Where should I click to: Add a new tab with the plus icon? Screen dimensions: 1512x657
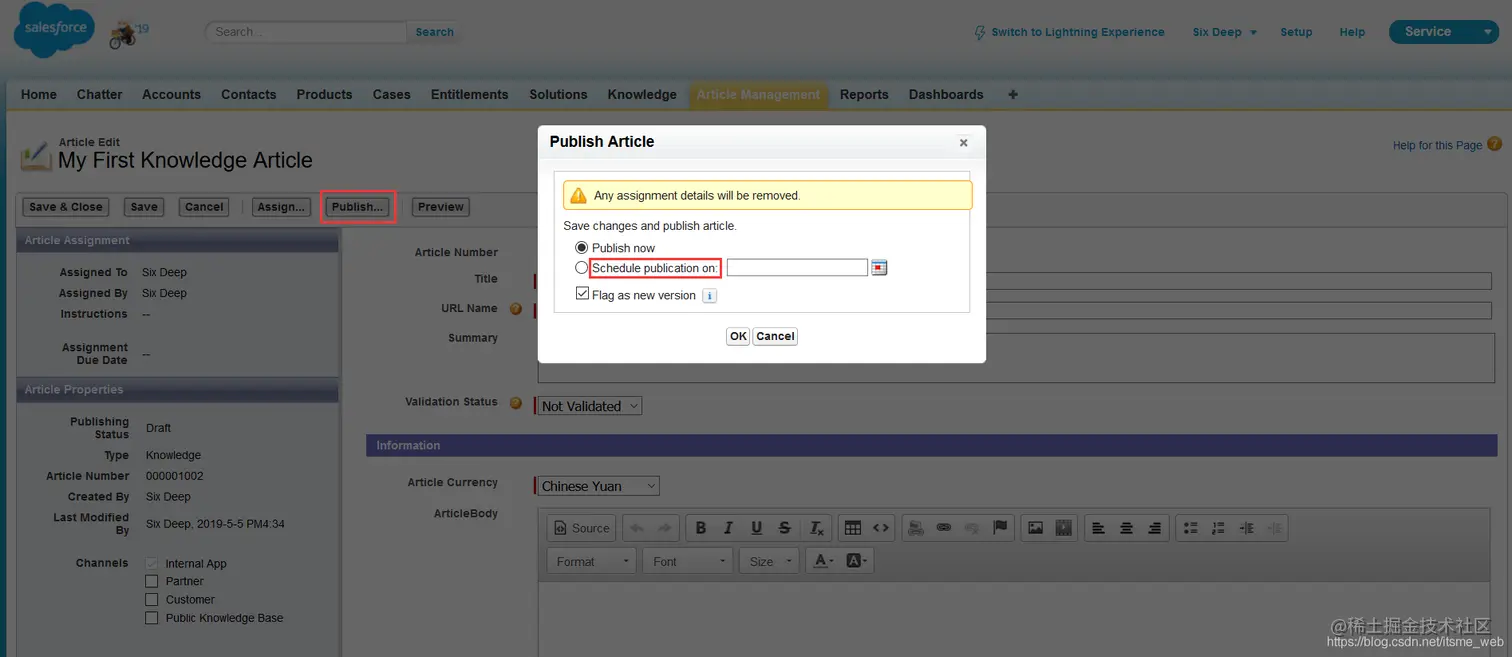(x=1013, y=94)
